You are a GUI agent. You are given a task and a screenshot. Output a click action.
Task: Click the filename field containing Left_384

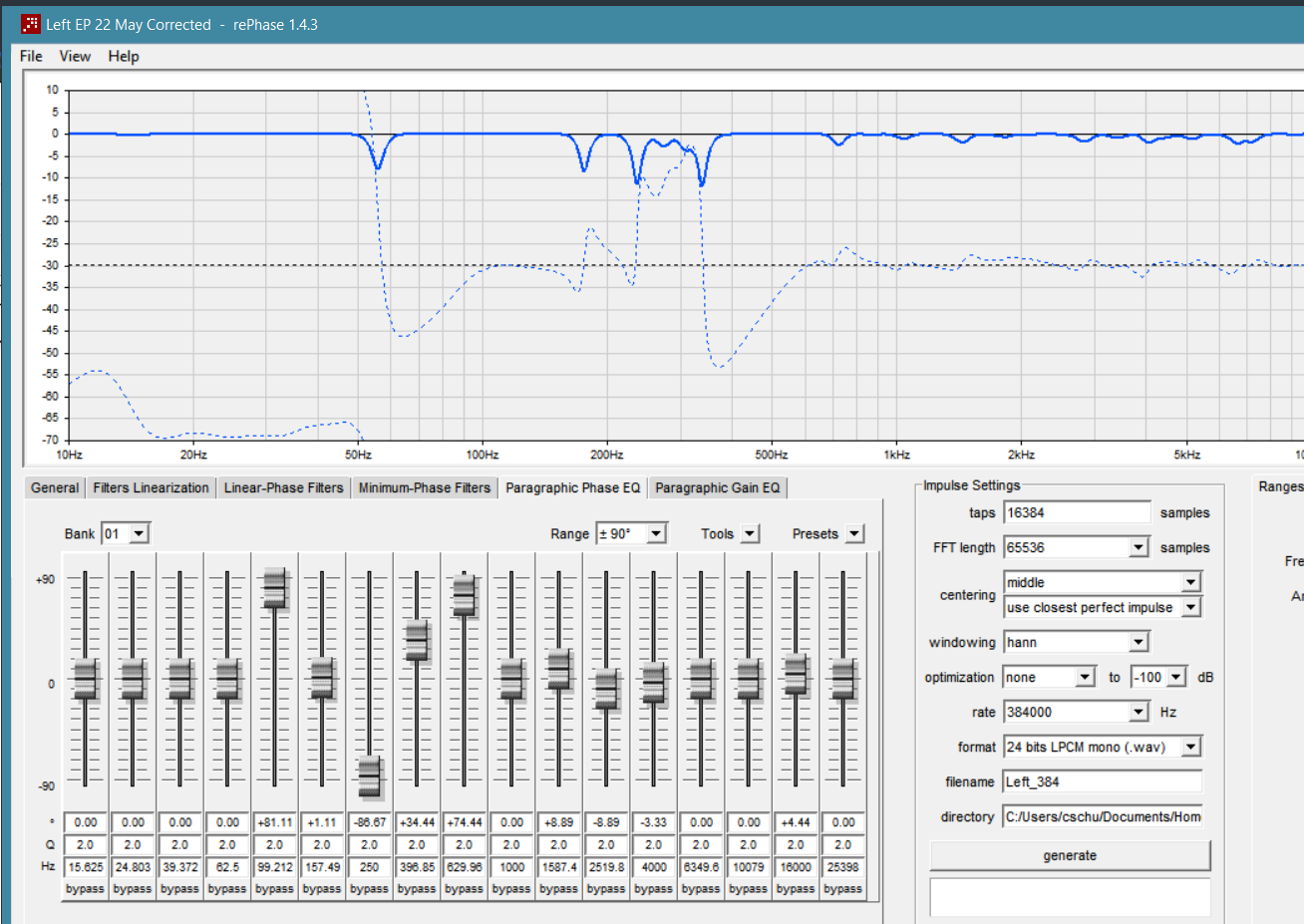pos(1102,781)
